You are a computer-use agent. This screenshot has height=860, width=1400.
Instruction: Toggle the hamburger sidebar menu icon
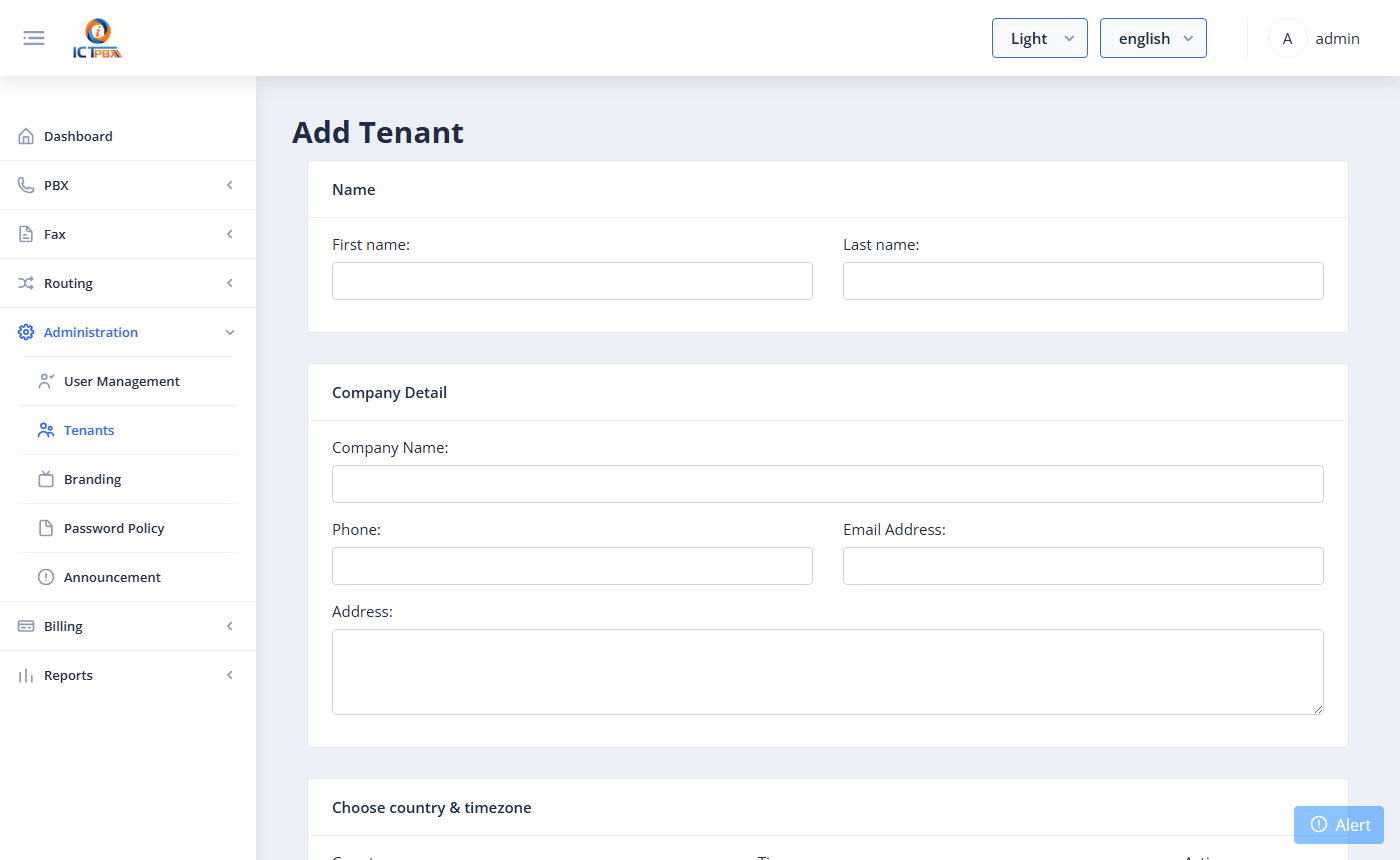point(34,38)
